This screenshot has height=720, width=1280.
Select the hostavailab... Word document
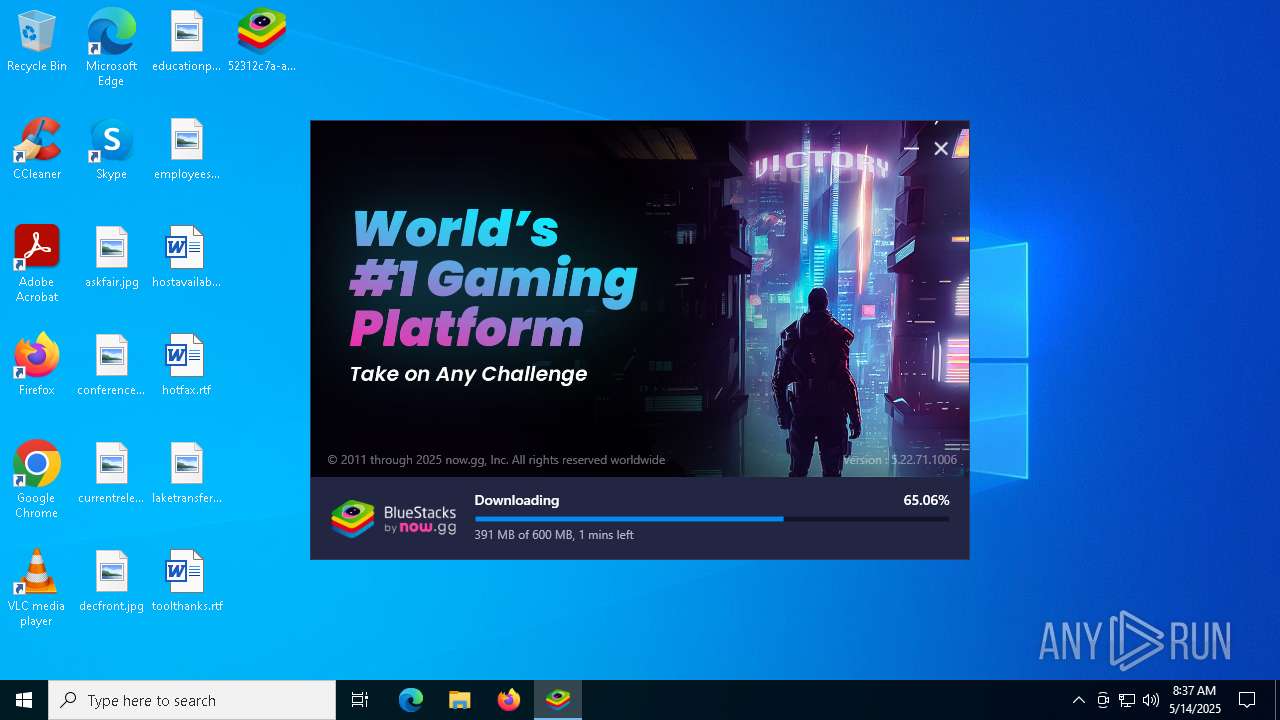[x=186, y=258]
